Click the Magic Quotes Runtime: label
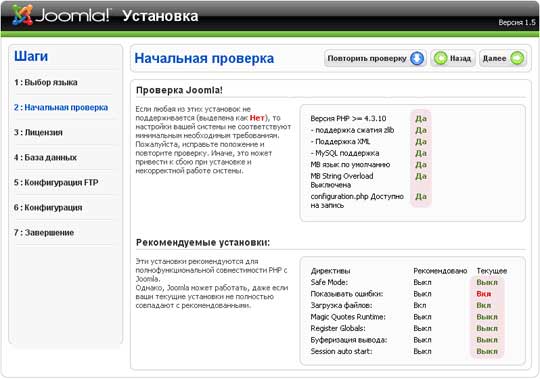The width and height of the screenshot is (540, 379). point(348,317)
